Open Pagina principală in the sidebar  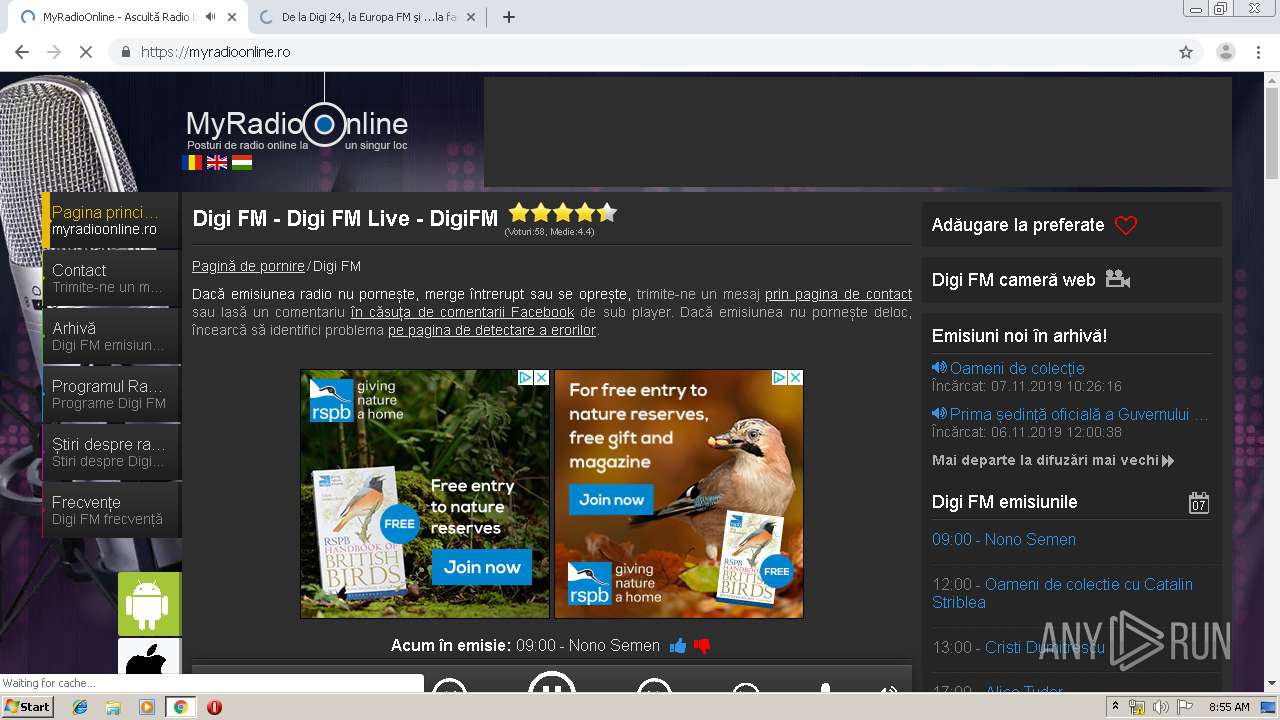(x=111, y=220)
